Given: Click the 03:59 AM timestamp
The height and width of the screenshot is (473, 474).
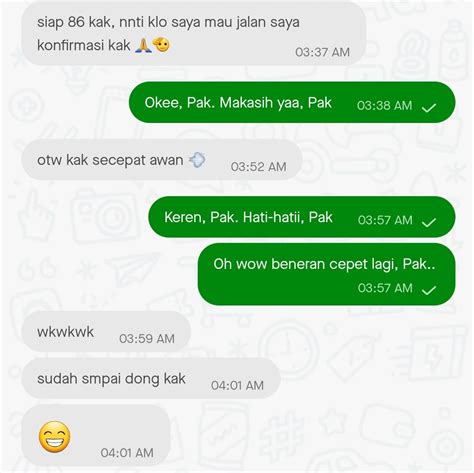Looking at the screenshot, I should click(x=147, y=339).
